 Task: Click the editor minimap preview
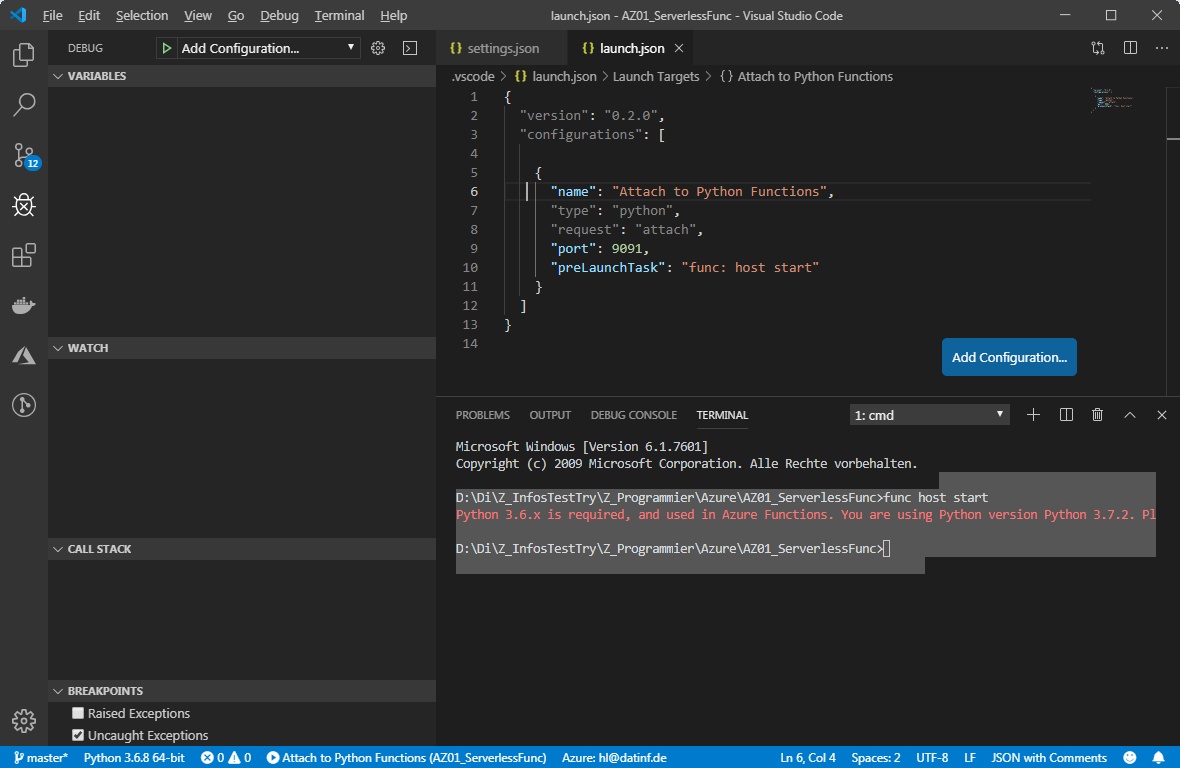pyautogui.click(x=1112, y=99)
